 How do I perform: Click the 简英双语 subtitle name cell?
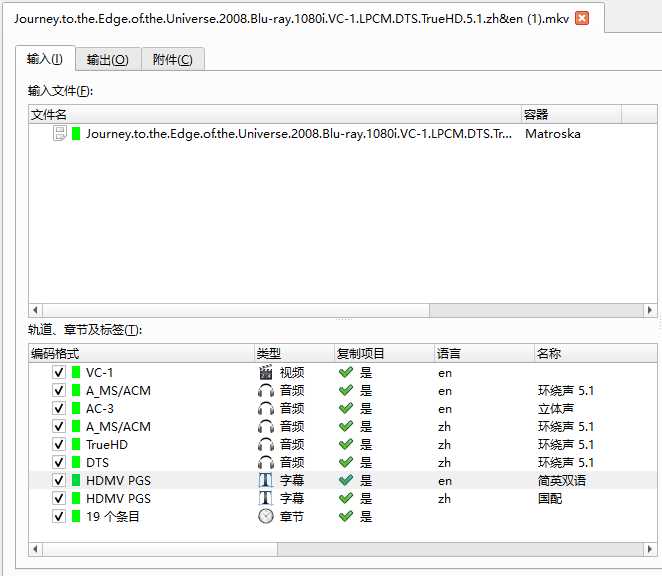pos(562,480)
